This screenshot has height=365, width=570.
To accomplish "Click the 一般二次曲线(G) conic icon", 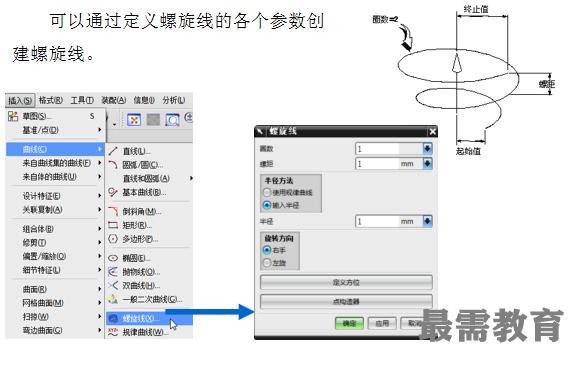I will pyautogui.click(x=113, y=299).
